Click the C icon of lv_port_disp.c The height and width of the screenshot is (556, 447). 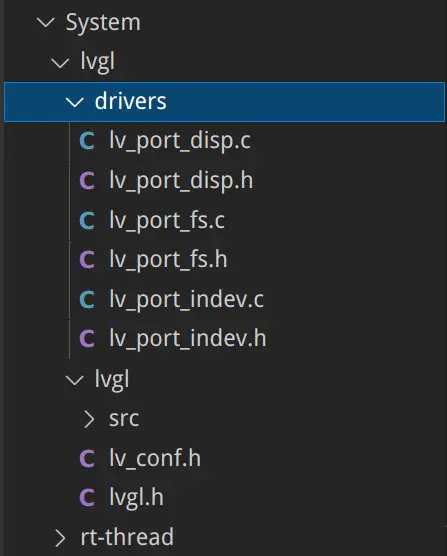coord(87,141)
